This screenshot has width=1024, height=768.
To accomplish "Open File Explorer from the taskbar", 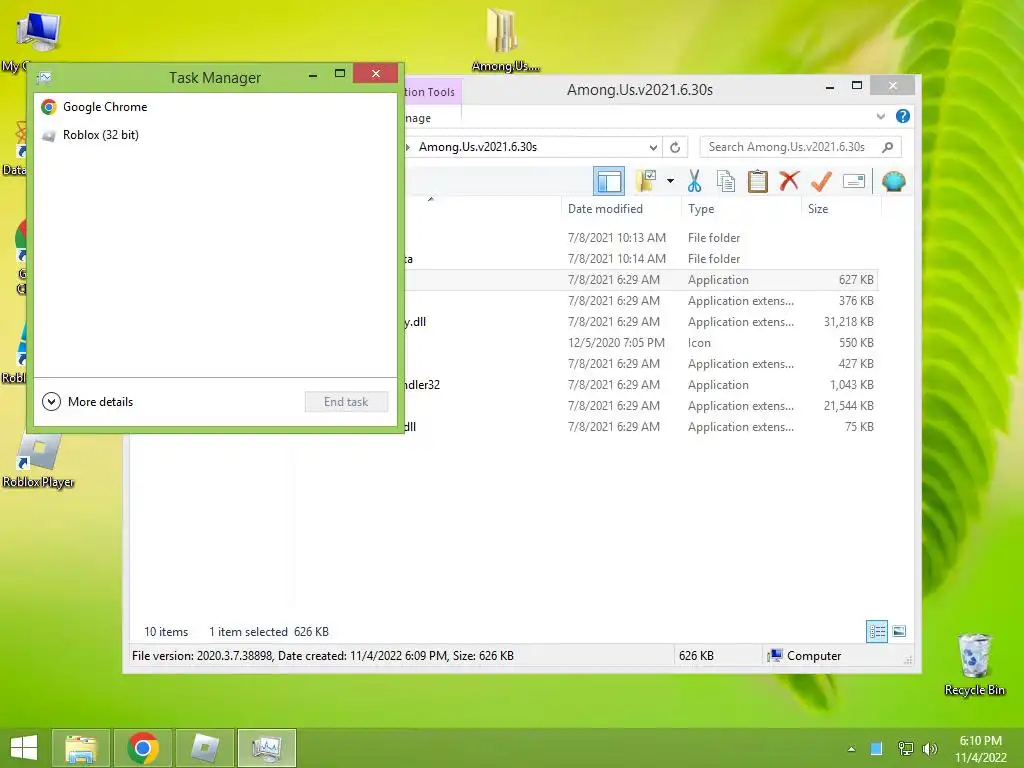I will point(81,748).
